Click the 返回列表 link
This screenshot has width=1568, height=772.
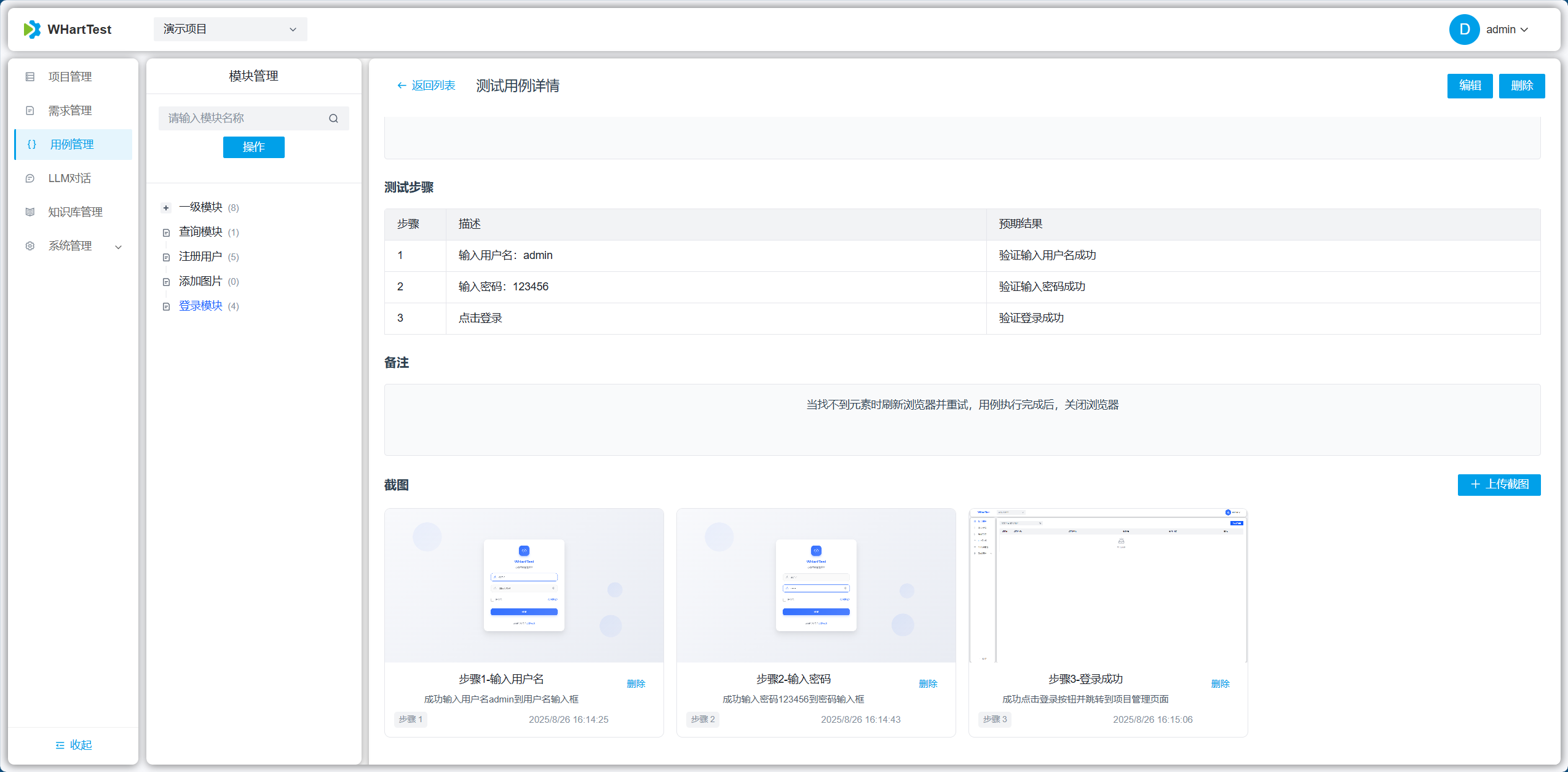427,86
